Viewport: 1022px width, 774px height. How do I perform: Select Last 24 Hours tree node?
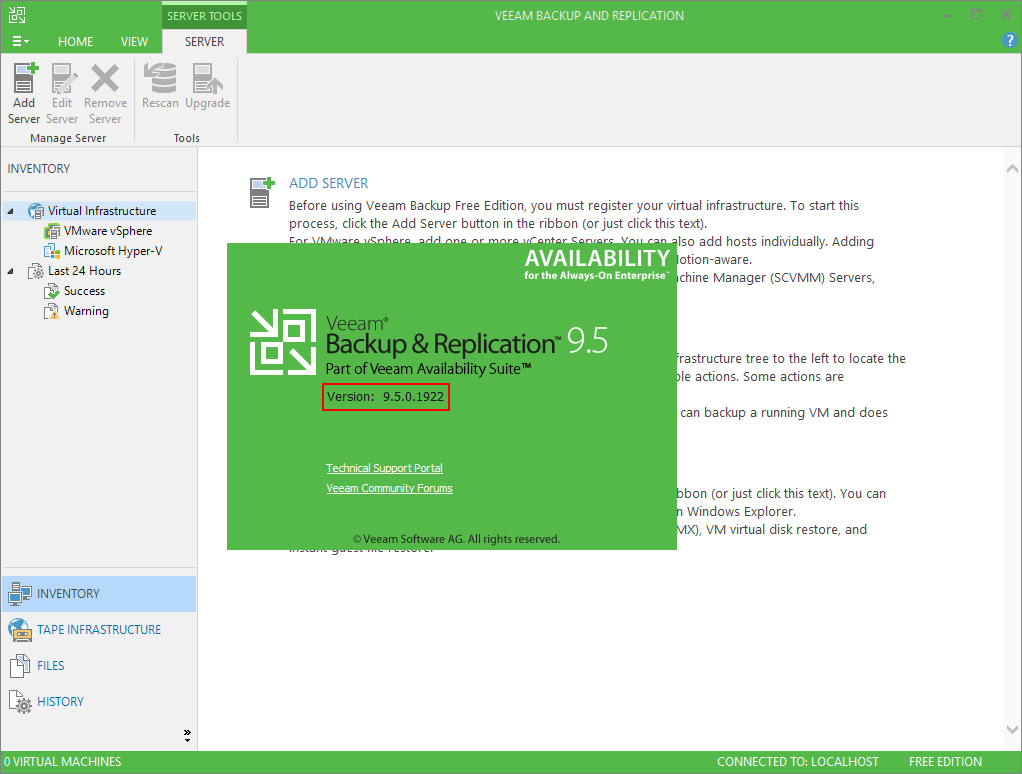[x=84, y=271]
